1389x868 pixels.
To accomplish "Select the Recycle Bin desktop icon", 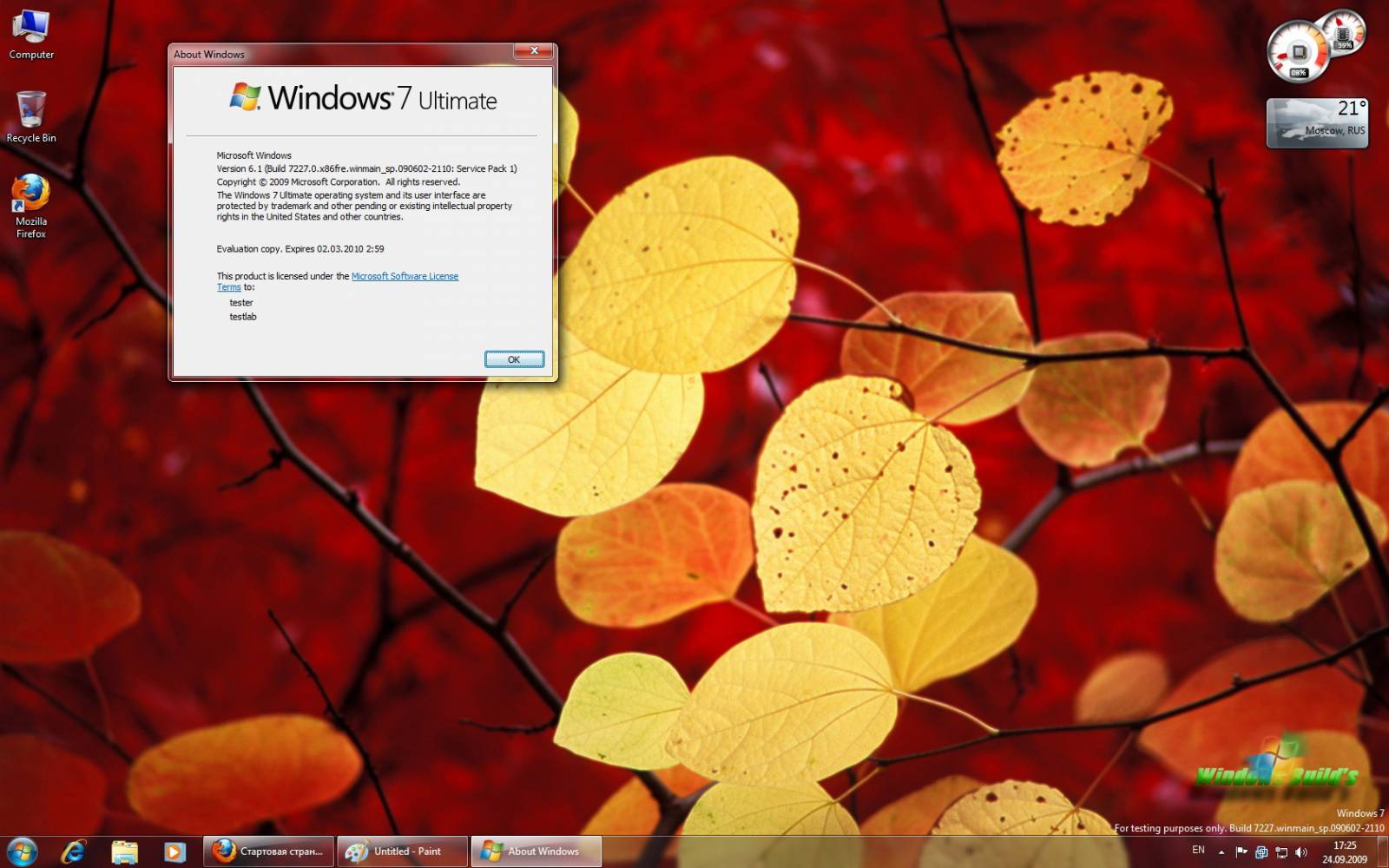I will [x=31, y=117].
